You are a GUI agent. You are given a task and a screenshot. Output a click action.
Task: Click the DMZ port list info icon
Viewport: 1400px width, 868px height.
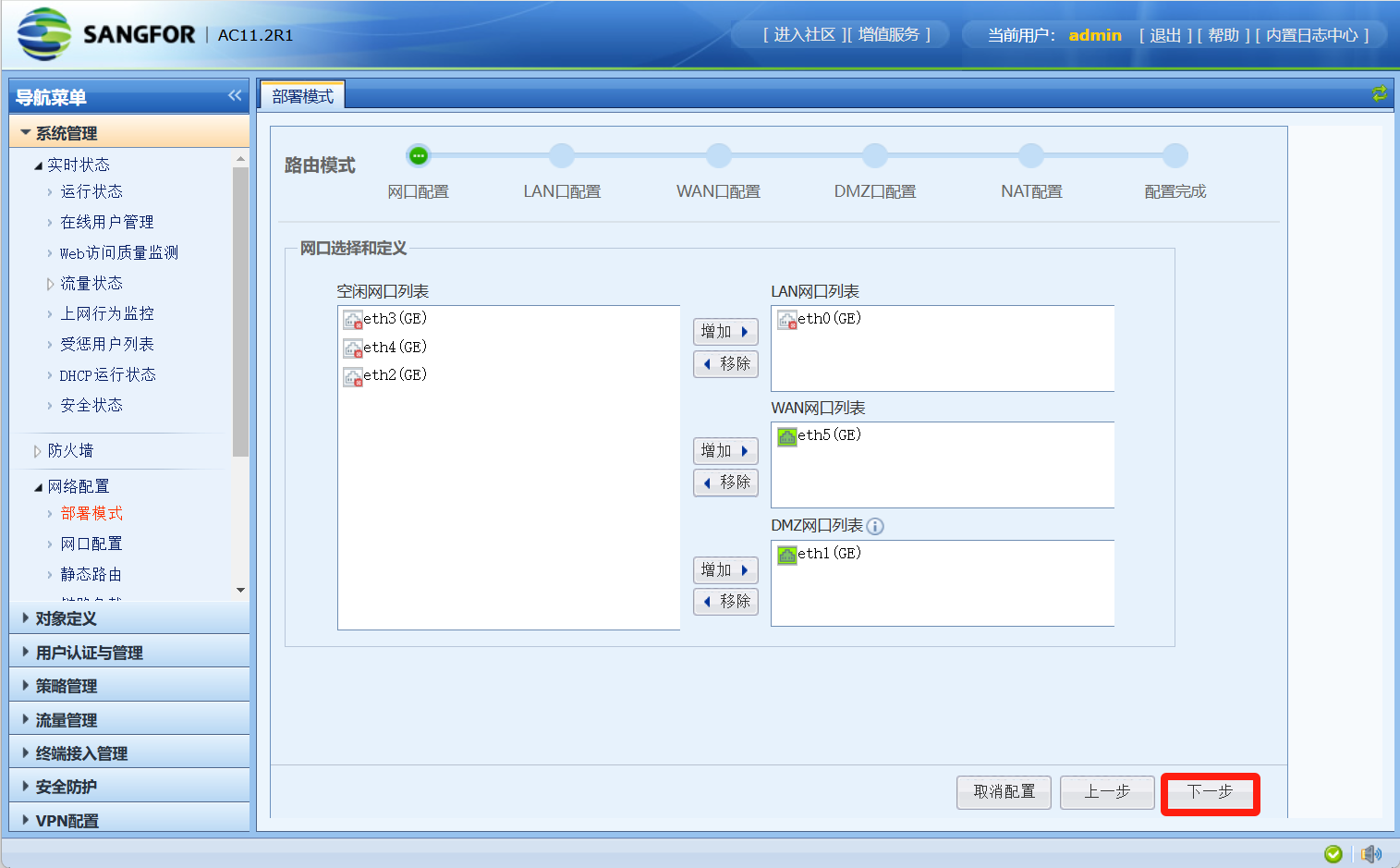(875, 526)
